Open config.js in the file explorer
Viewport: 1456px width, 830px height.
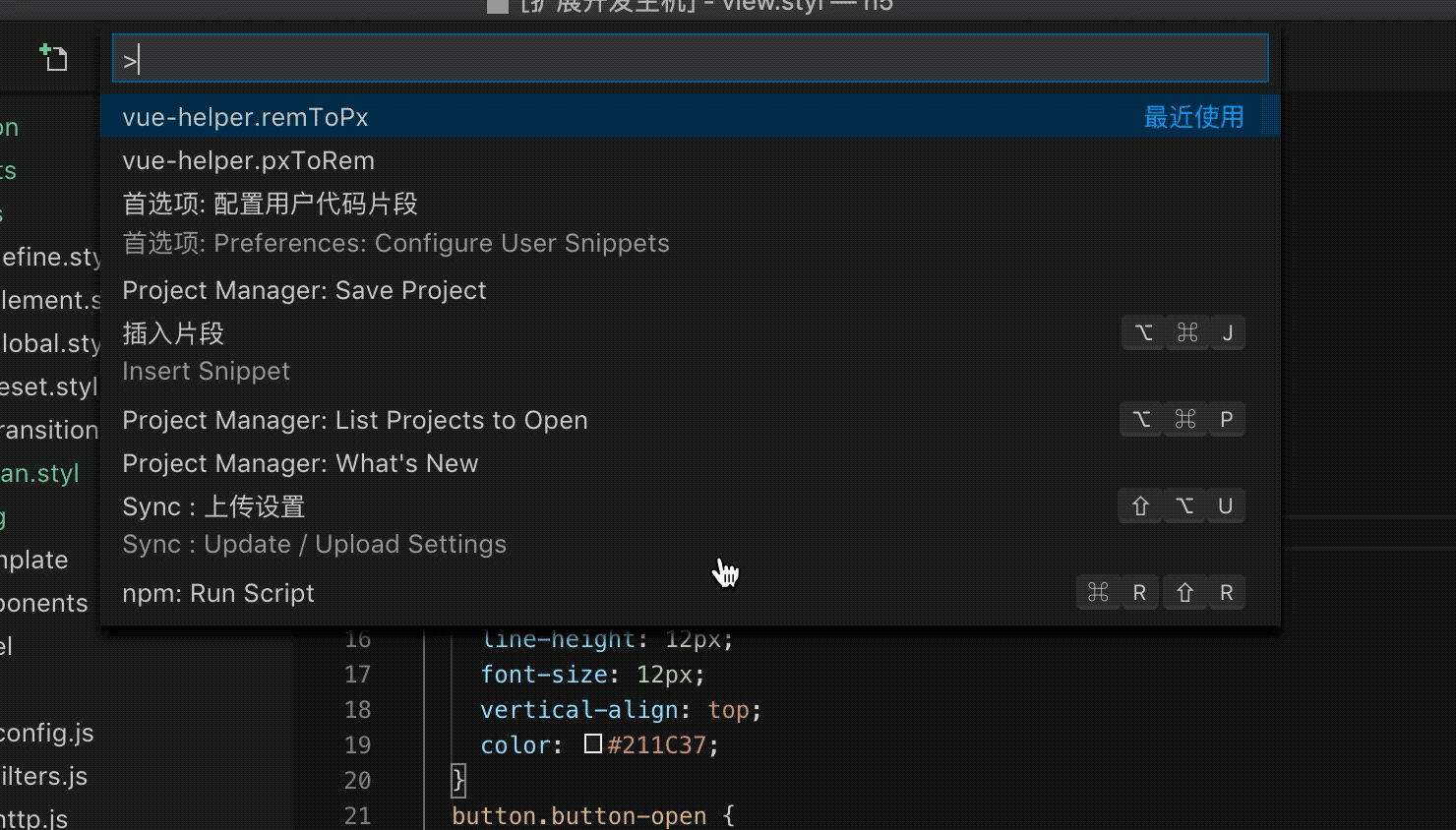tap(47, 733)
